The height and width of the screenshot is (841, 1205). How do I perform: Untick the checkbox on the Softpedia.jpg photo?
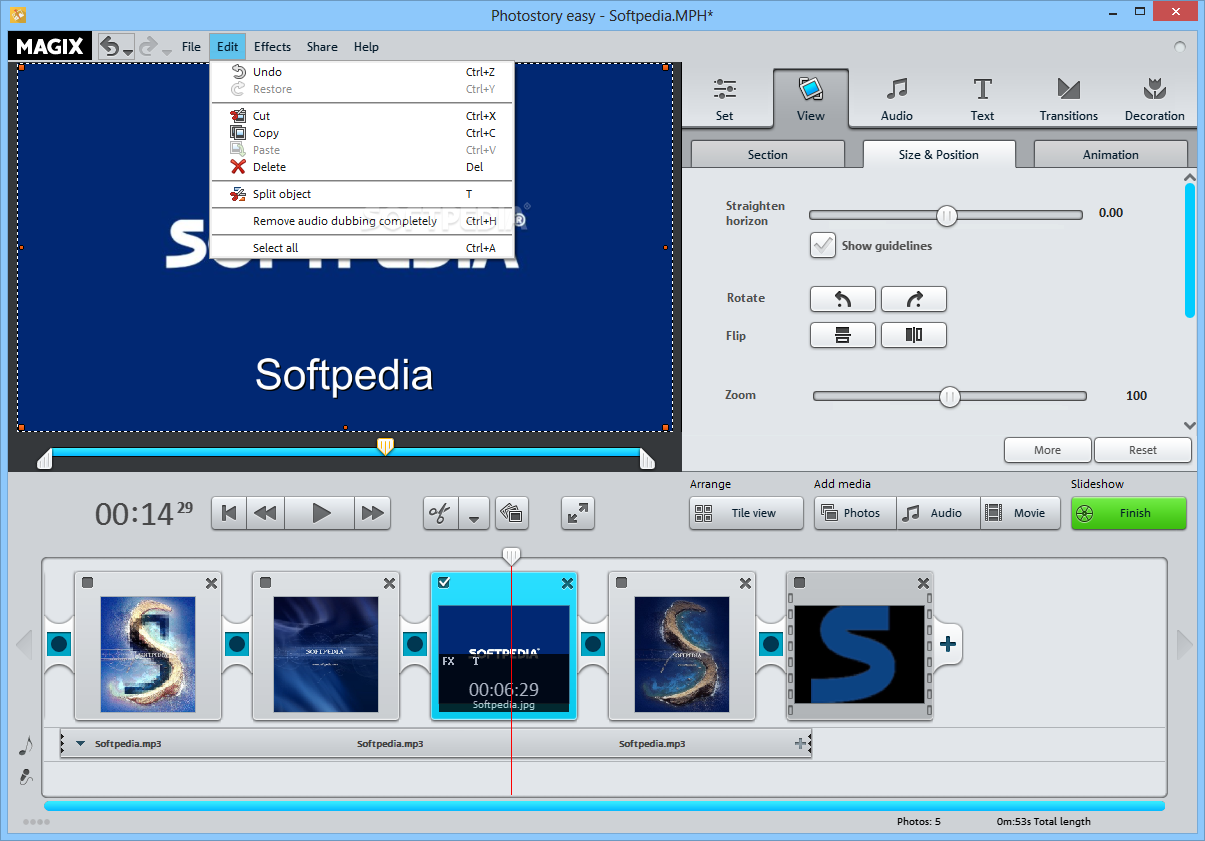click(444, 583)
